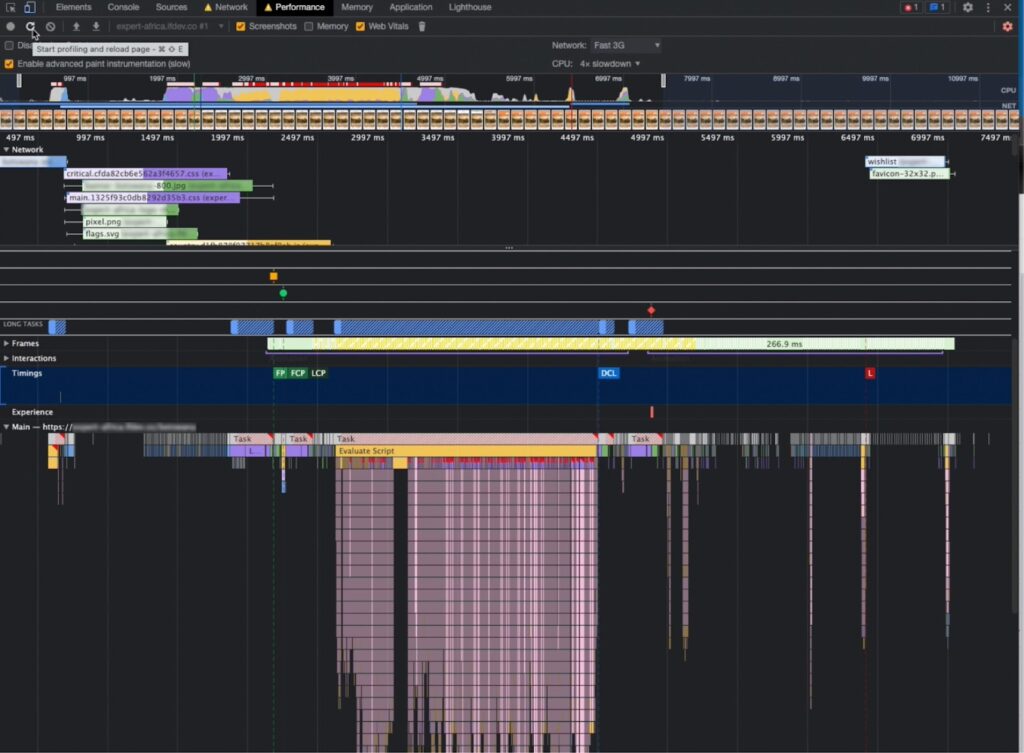
Task: Click the DCL timing marker
Action: click(609, 374)
